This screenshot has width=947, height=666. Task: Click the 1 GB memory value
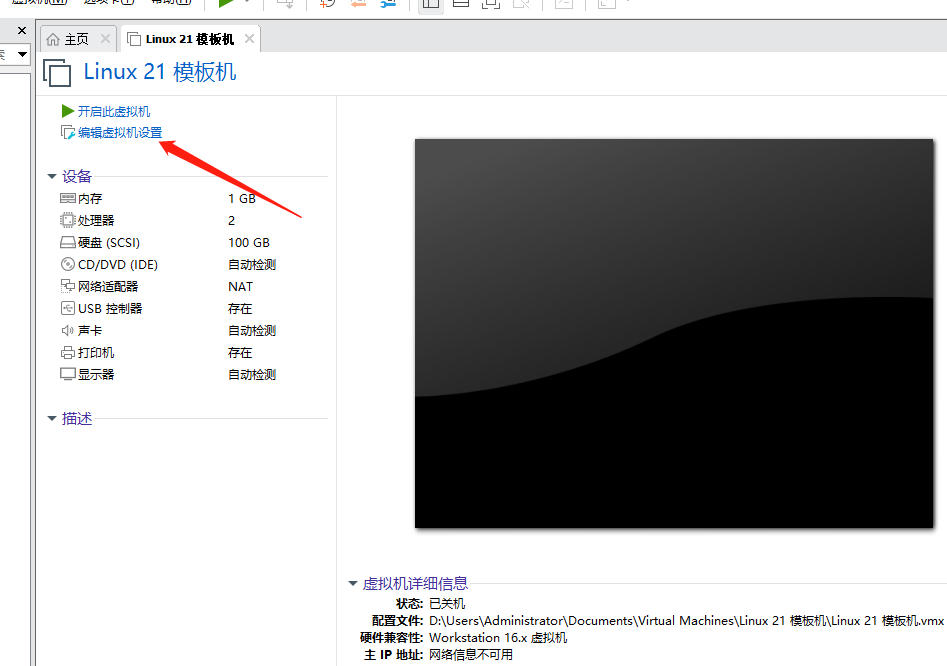[x=242, y=199]
